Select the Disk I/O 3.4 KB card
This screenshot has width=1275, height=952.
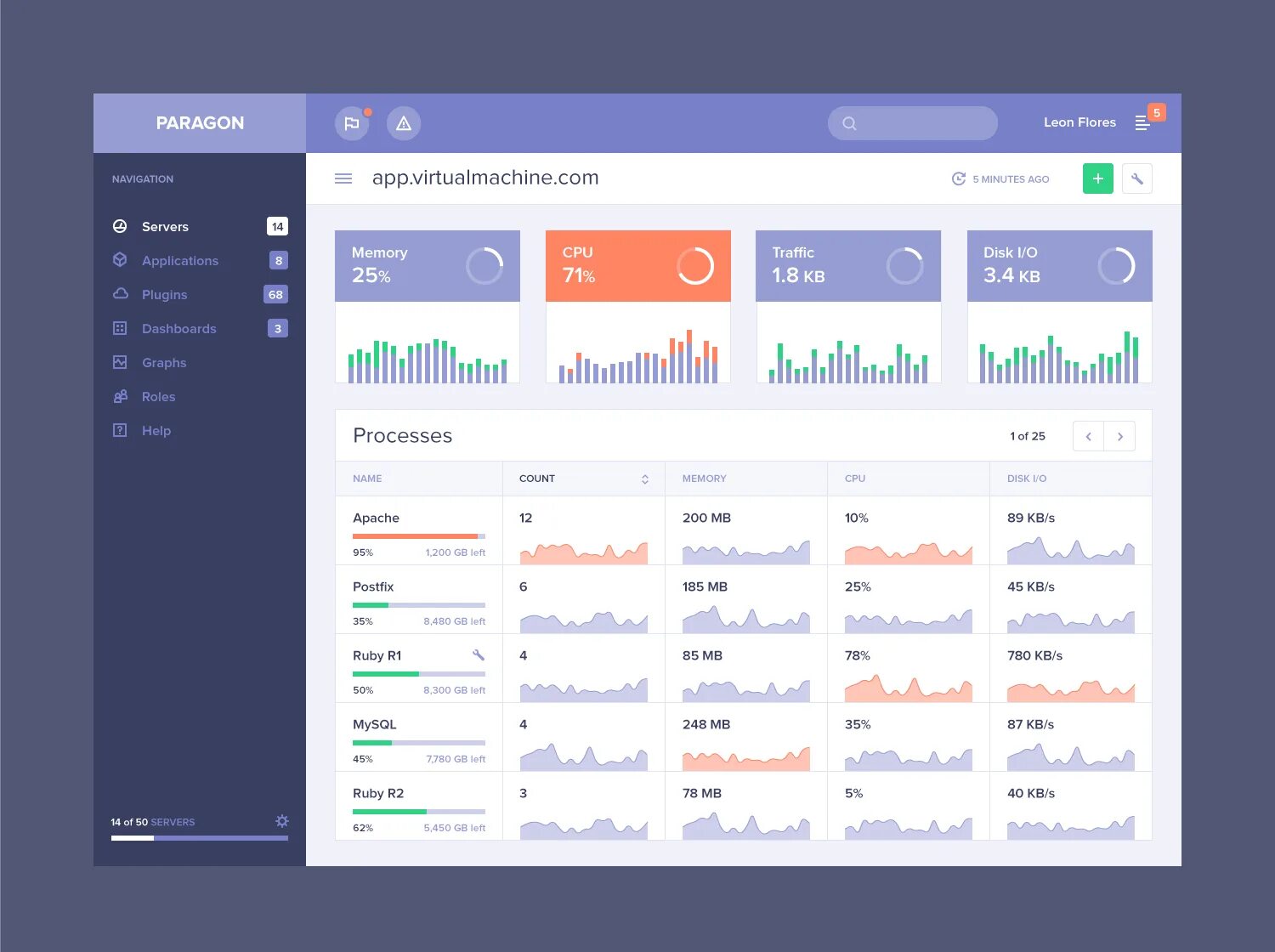[x=1060, y=266]
